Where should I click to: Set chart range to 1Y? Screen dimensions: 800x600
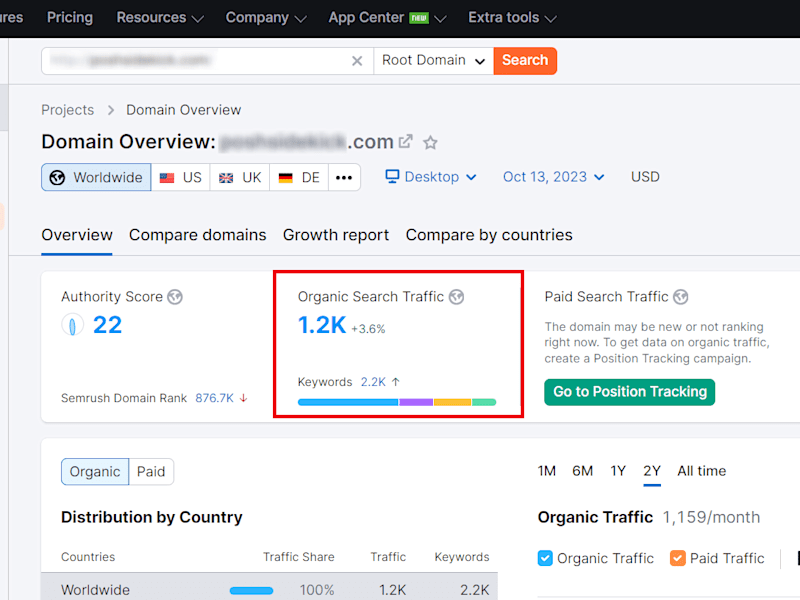pos(618,471)
